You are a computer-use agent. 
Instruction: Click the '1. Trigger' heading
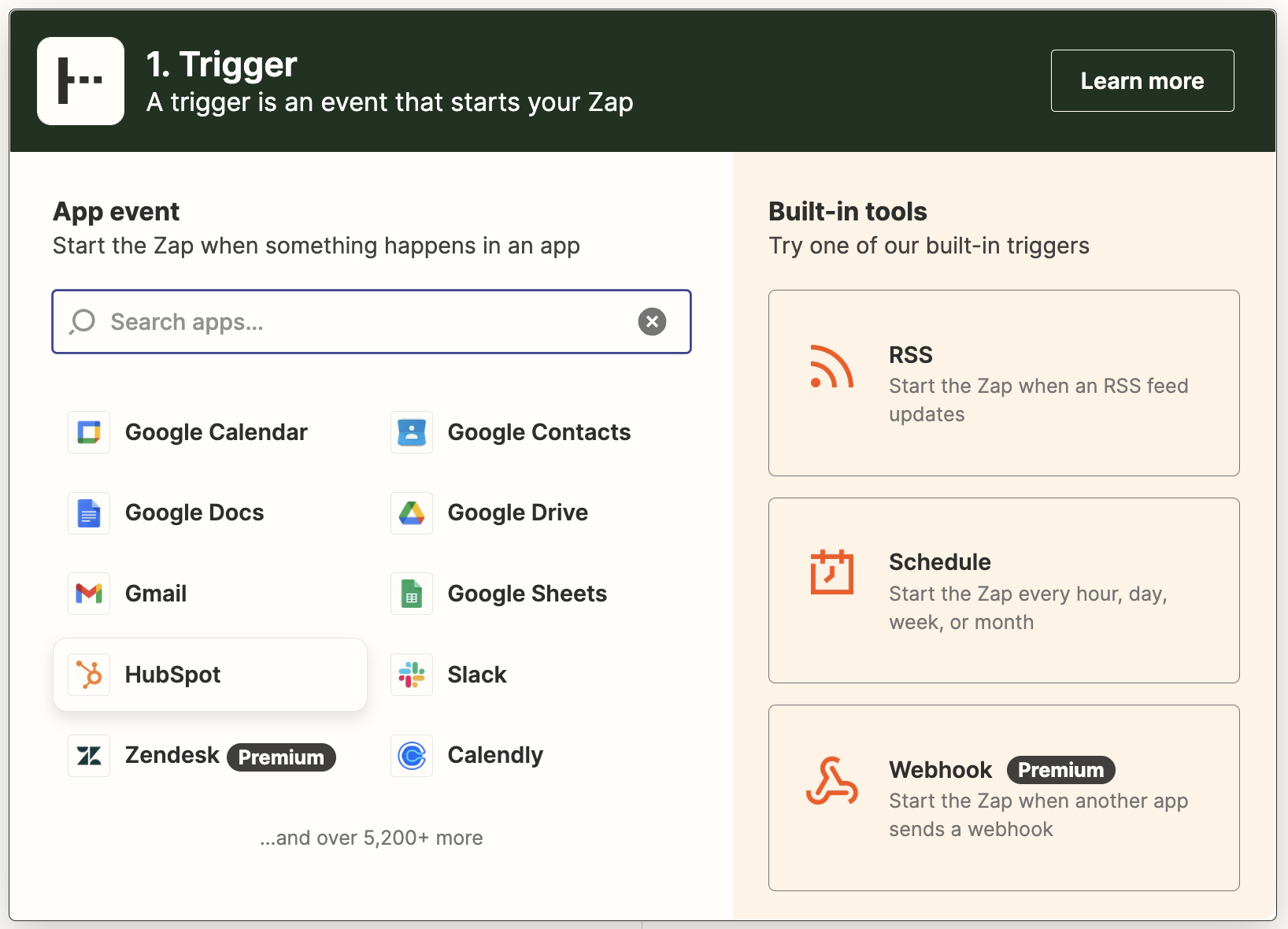(222, 64)
